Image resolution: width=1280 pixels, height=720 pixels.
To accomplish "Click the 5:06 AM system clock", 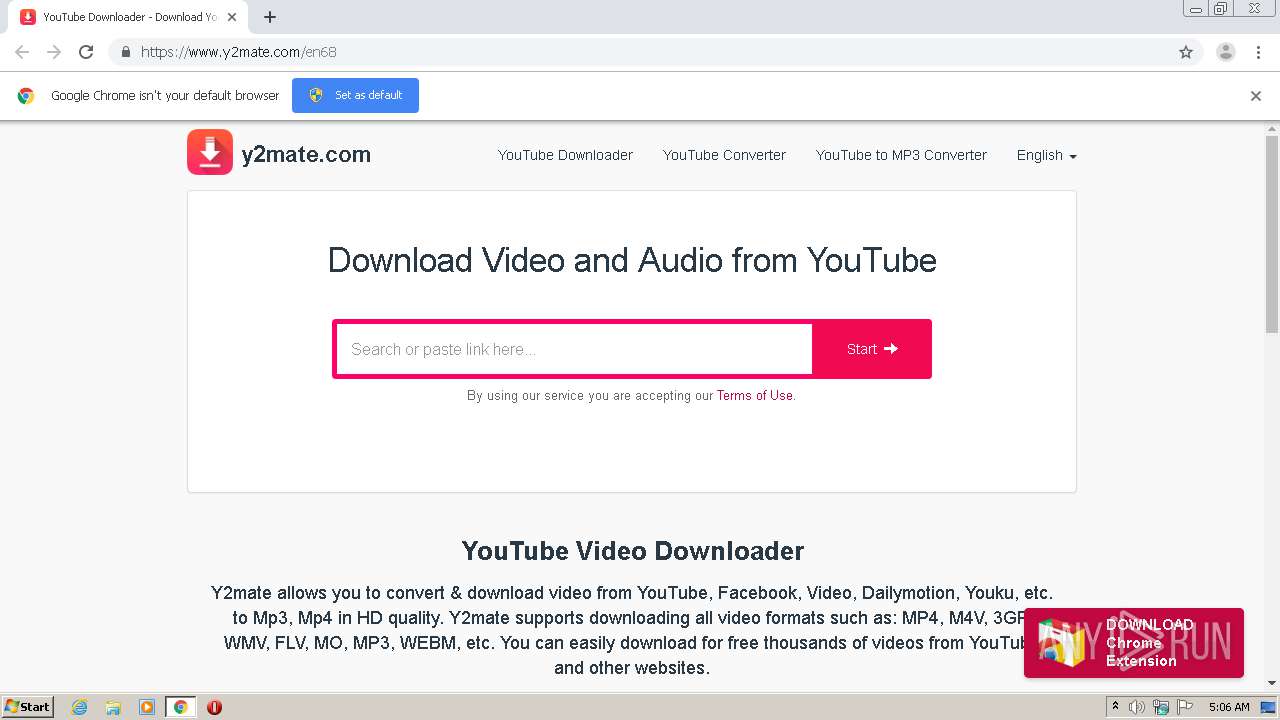I will [1229, 707].
